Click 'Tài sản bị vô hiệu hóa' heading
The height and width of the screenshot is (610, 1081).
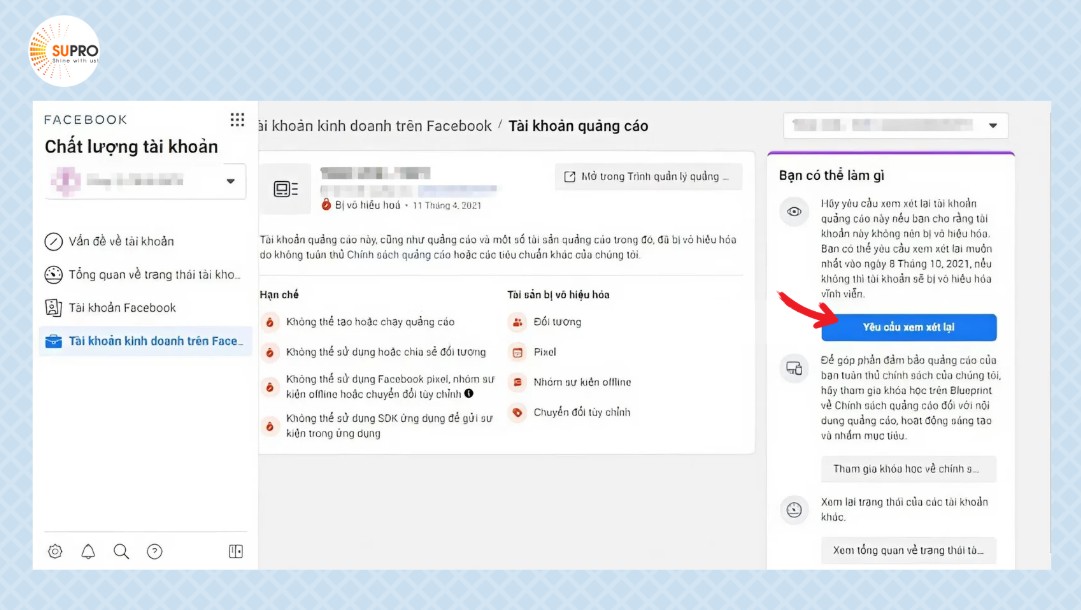tap(558, 294)
